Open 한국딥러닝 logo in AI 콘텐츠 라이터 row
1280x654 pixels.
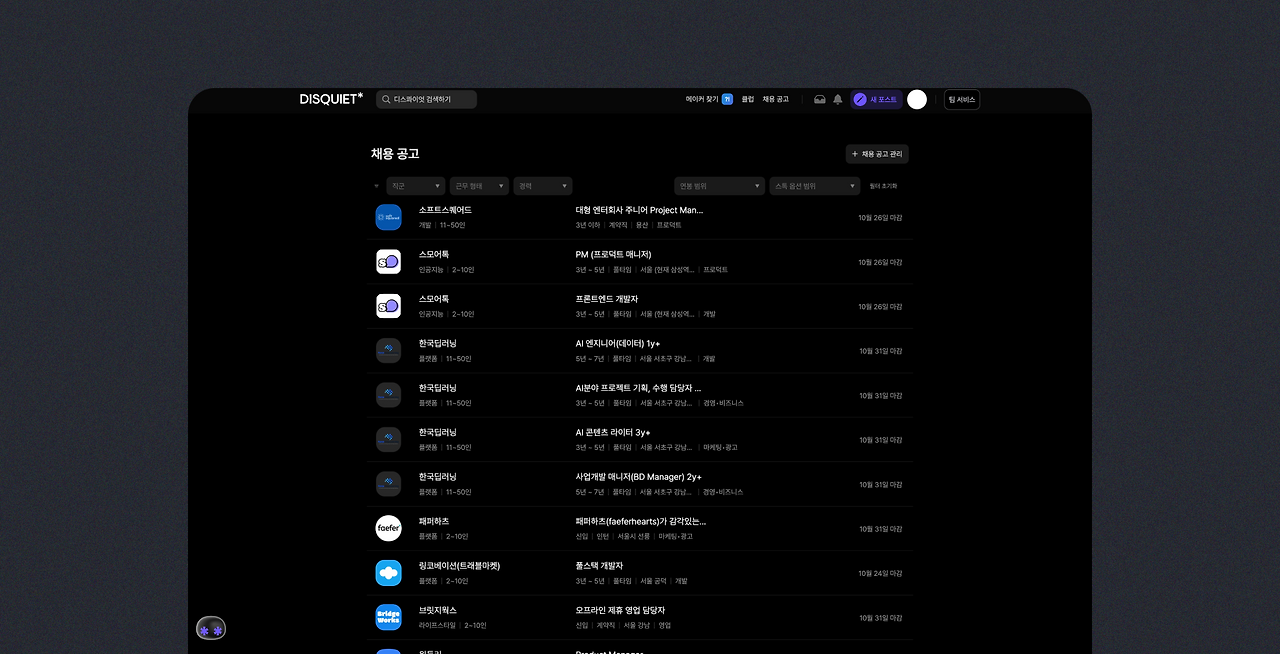388,439
